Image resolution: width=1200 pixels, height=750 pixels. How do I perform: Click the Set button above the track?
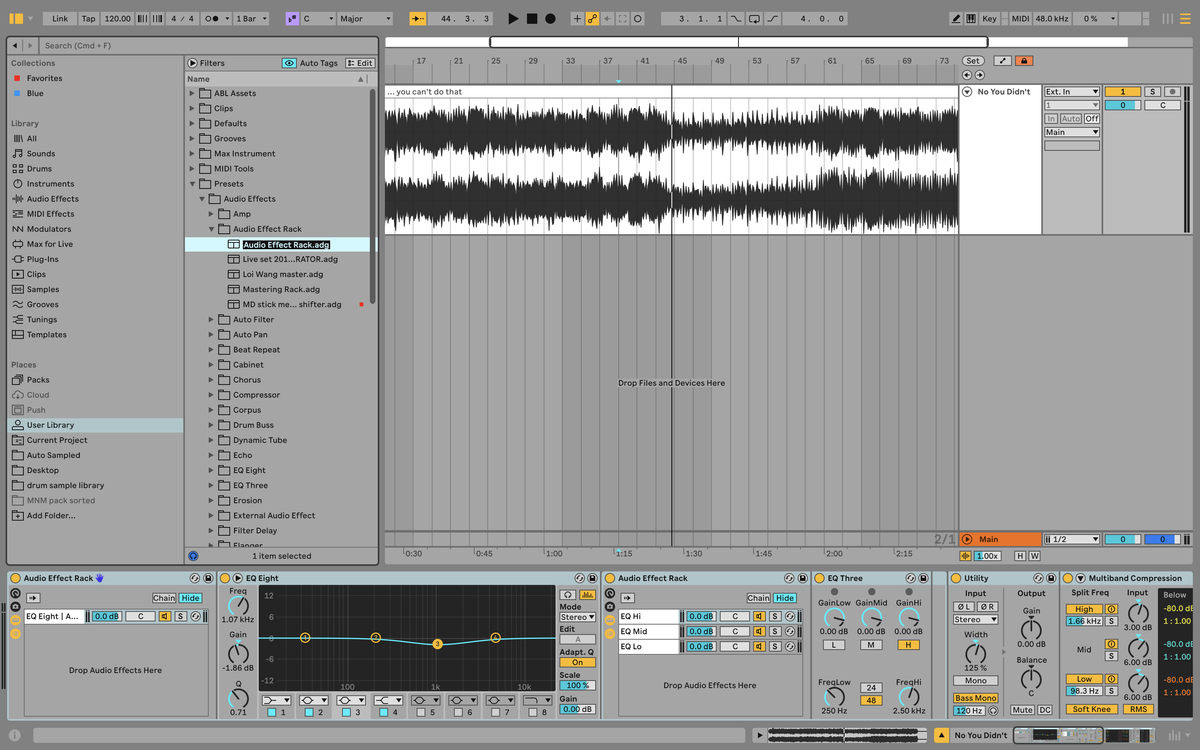pos(973,60)
